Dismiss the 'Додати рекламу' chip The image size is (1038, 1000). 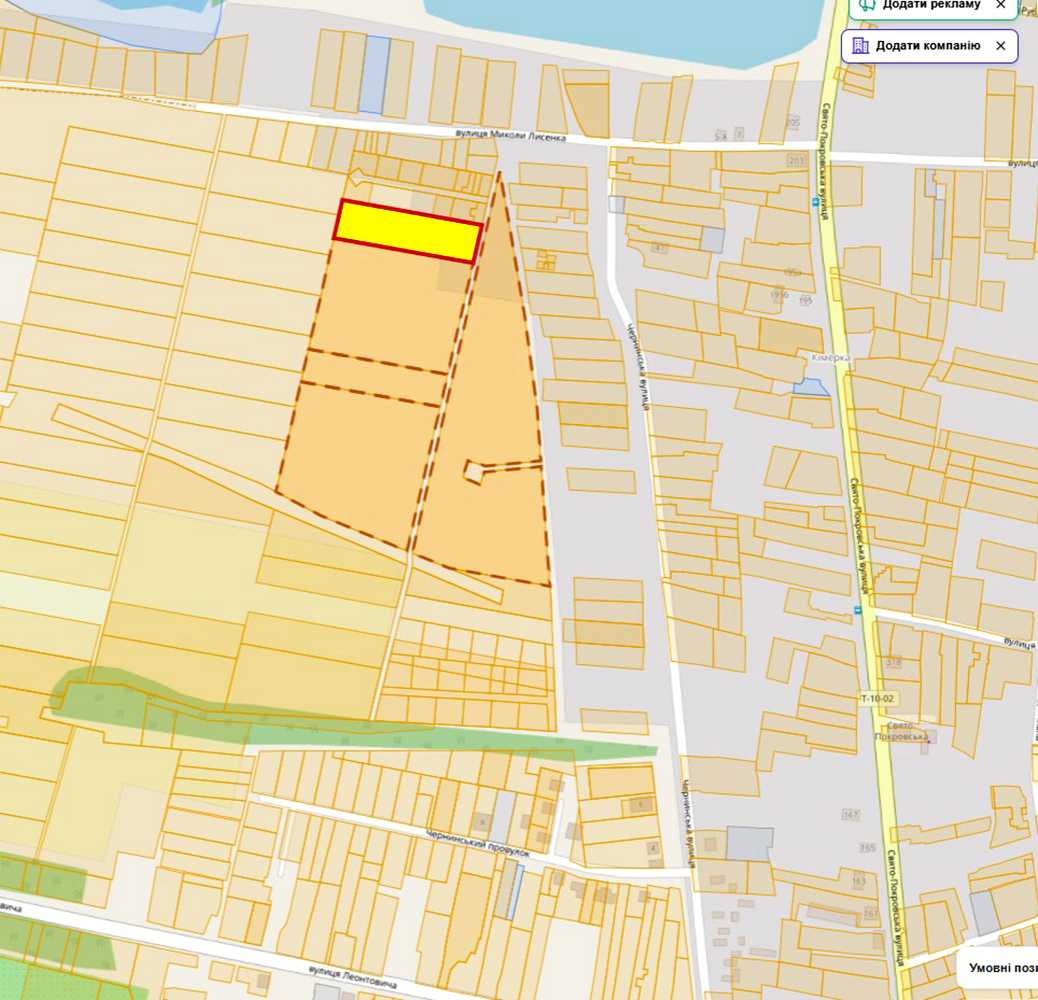(1000, 5)
